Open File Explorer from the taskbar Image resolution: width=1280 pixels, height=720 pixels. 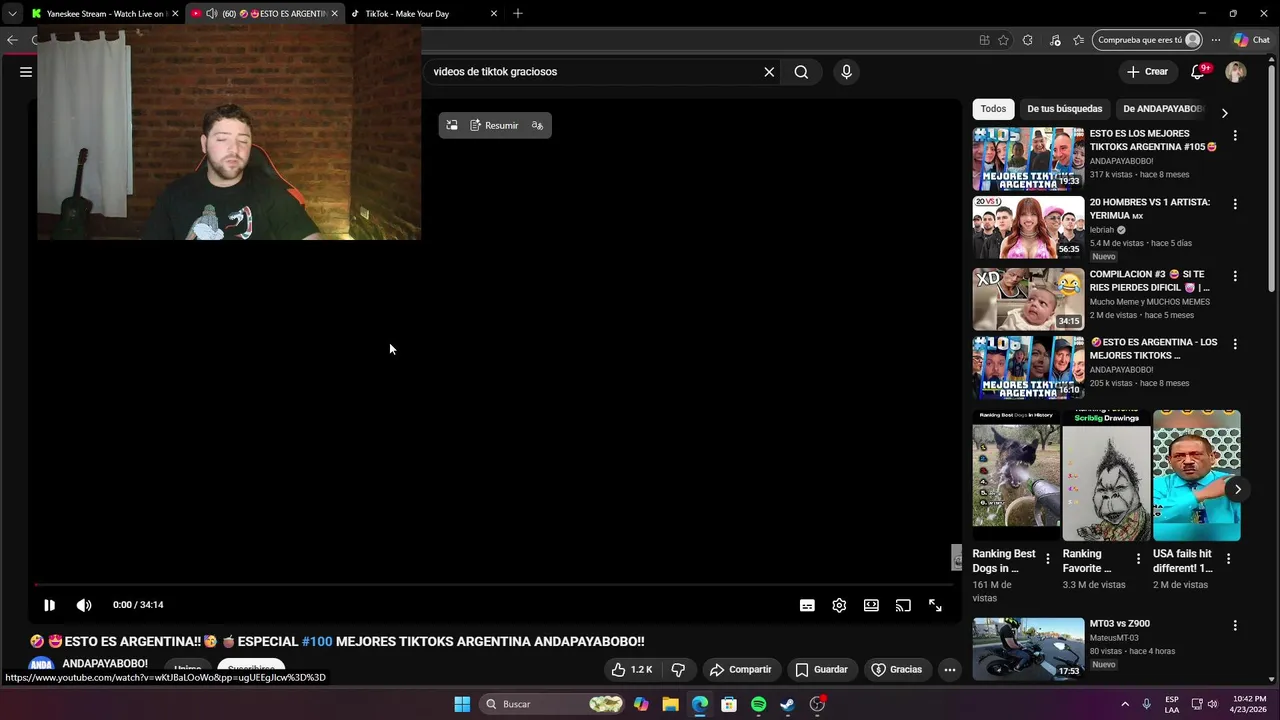pos(670,704)
